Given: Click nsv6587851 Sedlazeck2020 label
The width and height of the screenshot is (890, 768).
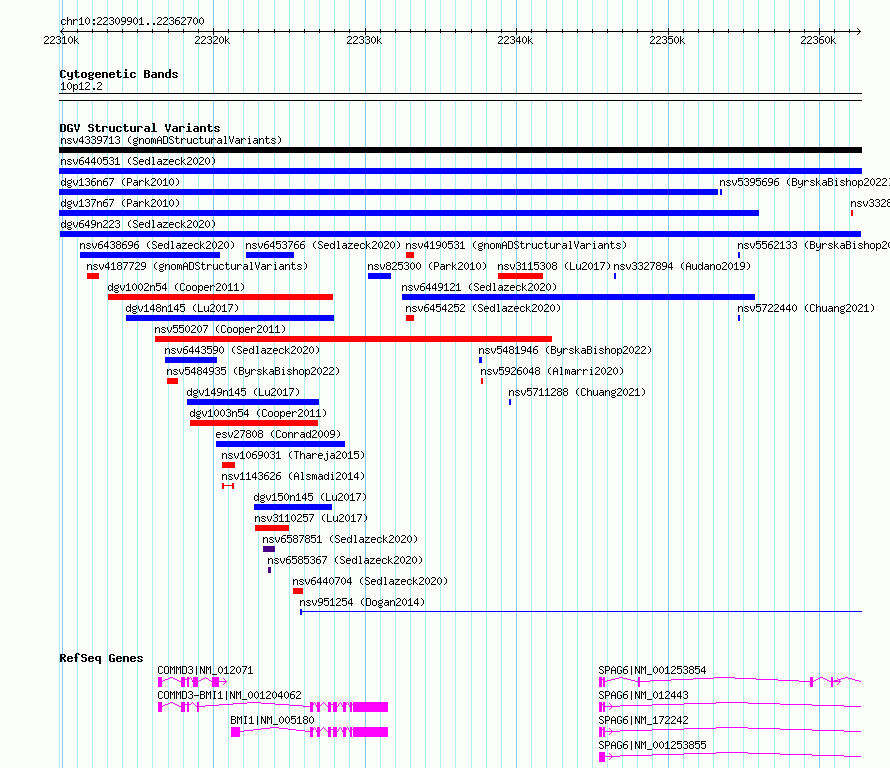Looking at the screenshot, I should click(x=340, y=539).
